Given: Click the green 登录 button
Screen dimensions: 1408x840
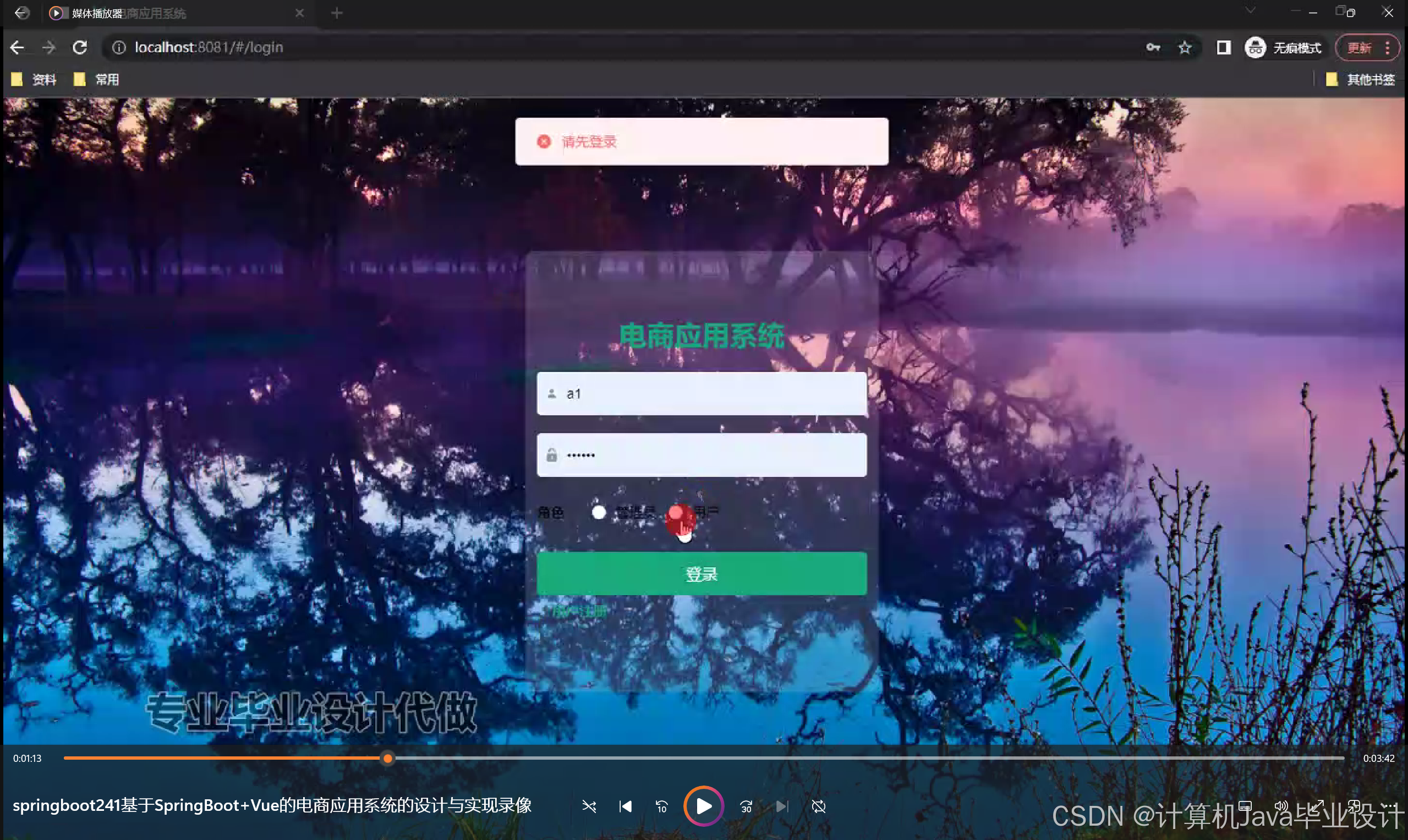Looking at the screenshot, I should pyautogui.click(x=702, y=573).
